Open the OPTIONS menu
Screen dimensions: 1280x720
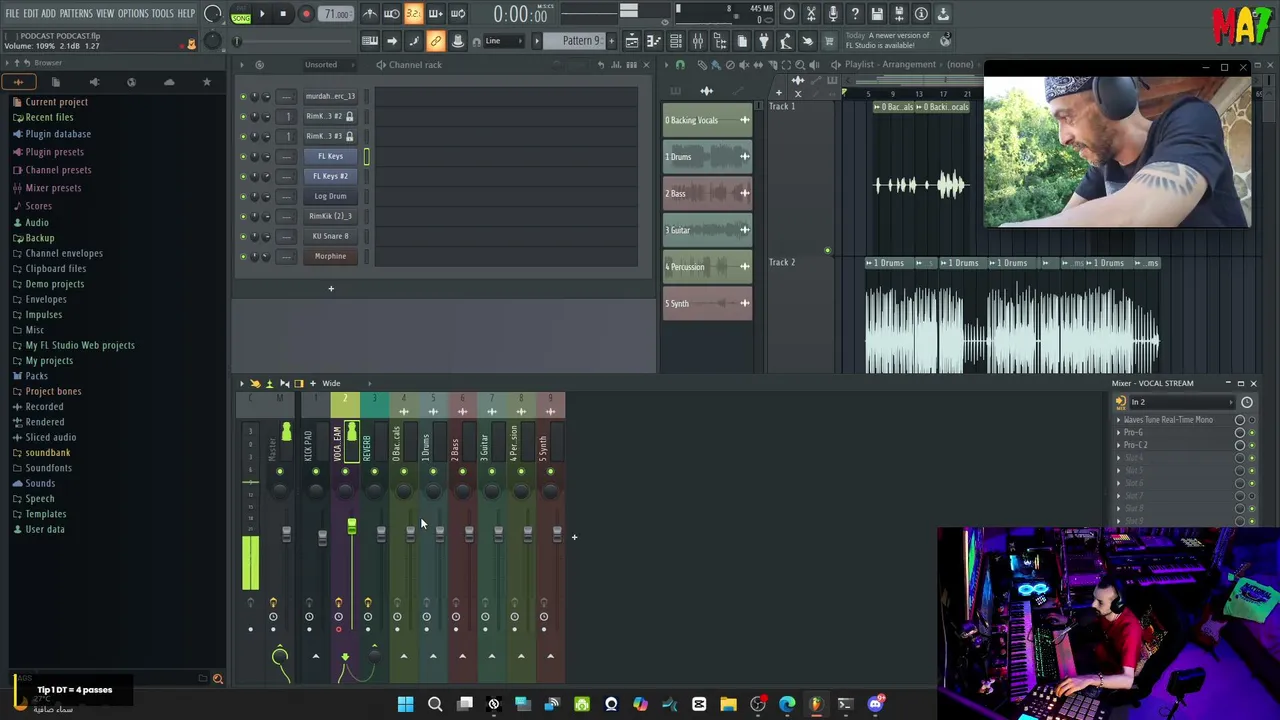pos(133,14)
